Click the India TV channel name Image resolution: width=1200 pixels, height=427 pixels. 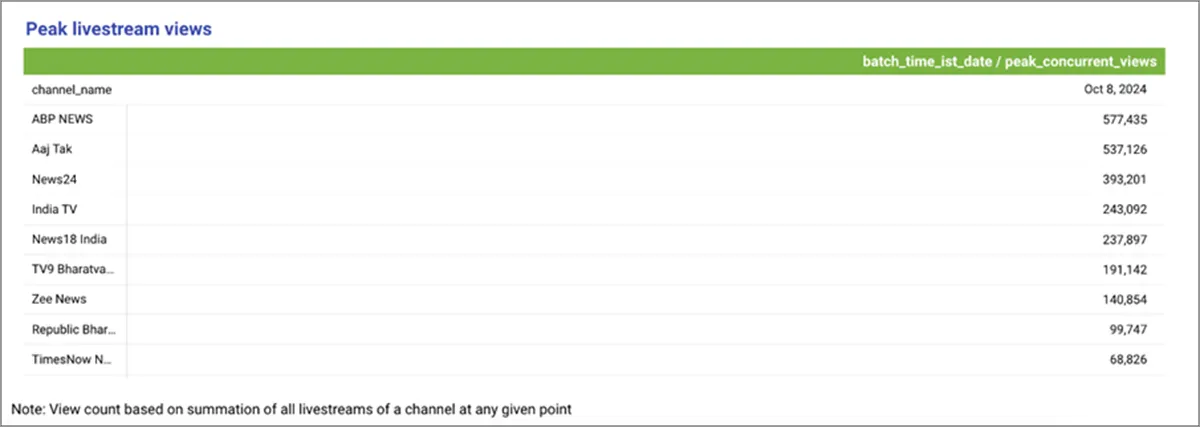coord(56,209)
